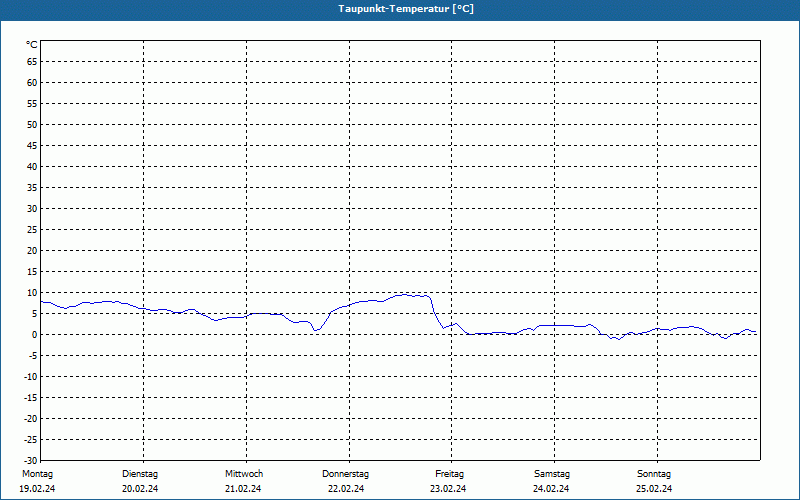Click the date '23.02.24'

click(448, 489)
